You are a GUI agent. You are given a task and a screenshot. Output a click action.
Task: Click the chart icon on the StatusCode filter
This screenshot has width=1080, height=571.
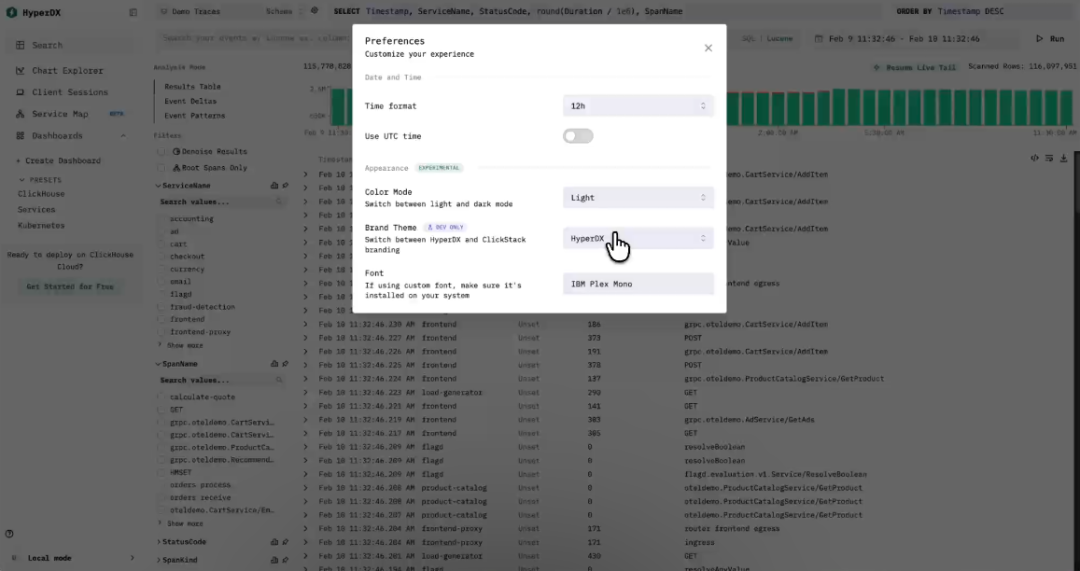click(x=274, y=542)
